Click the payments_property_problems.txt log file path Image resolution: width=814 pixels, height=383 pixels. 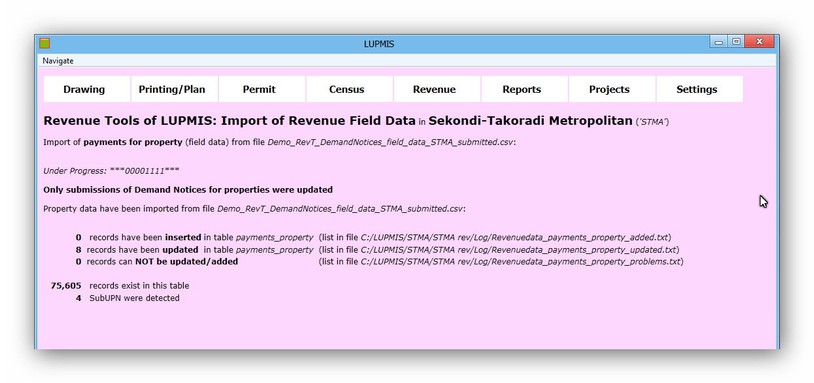pyautogui.click(x=522, y=262)
